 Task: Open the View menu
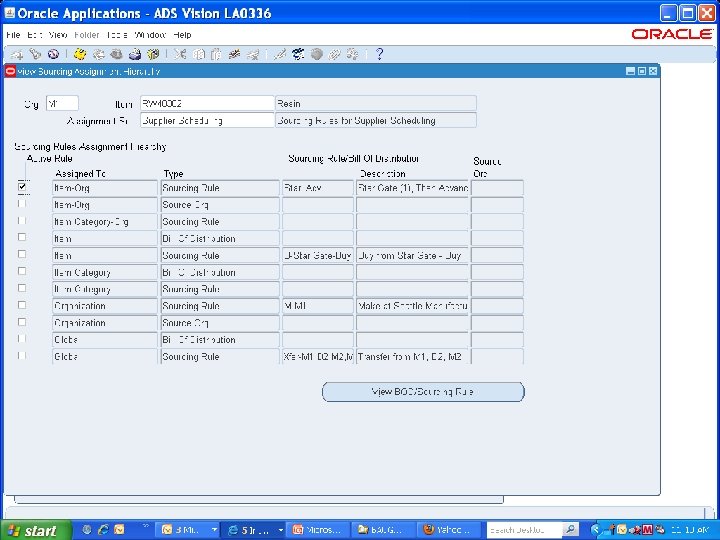[x=58, y=35]
